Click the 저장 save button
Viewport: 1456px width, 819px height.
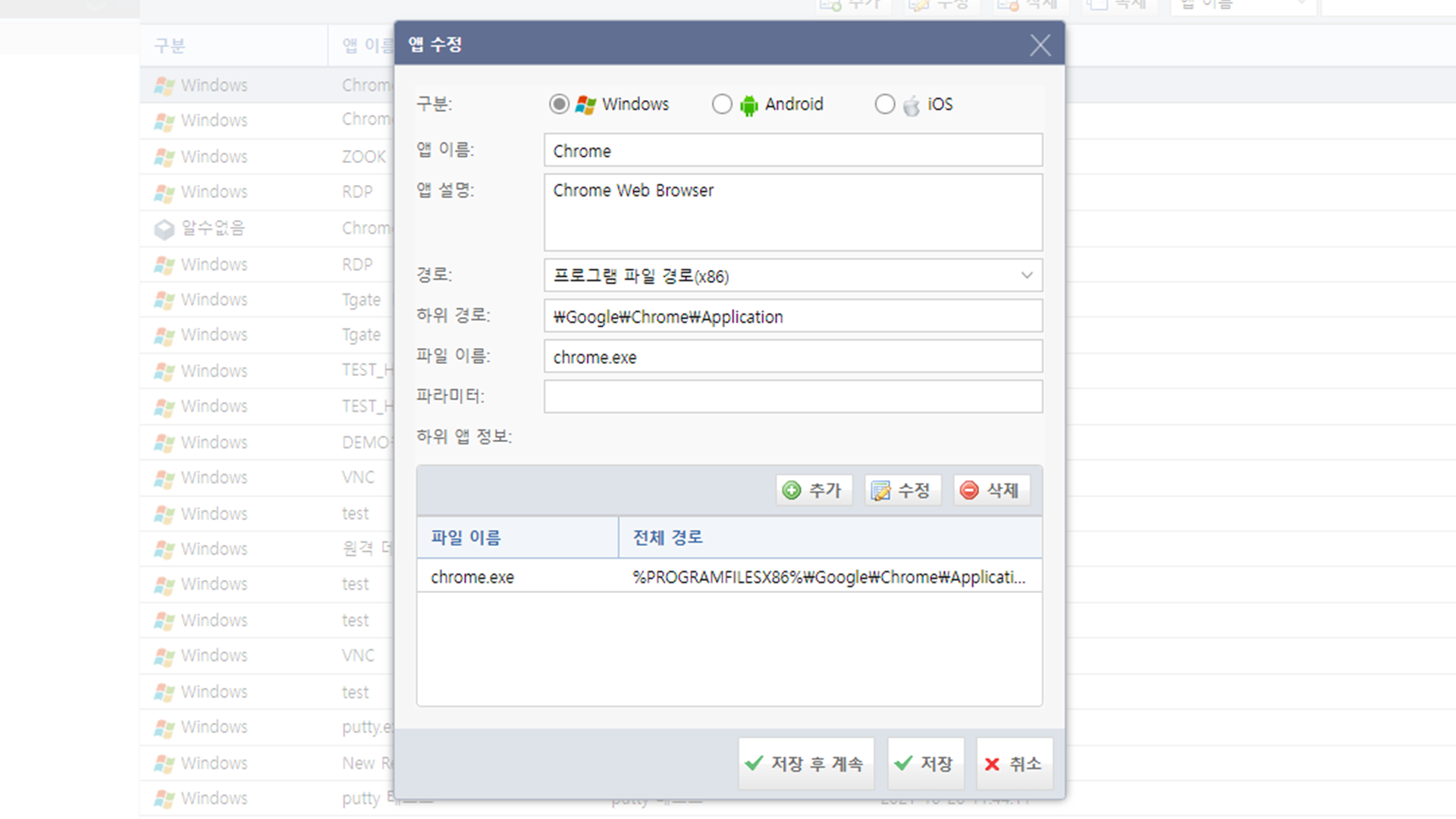926,764
